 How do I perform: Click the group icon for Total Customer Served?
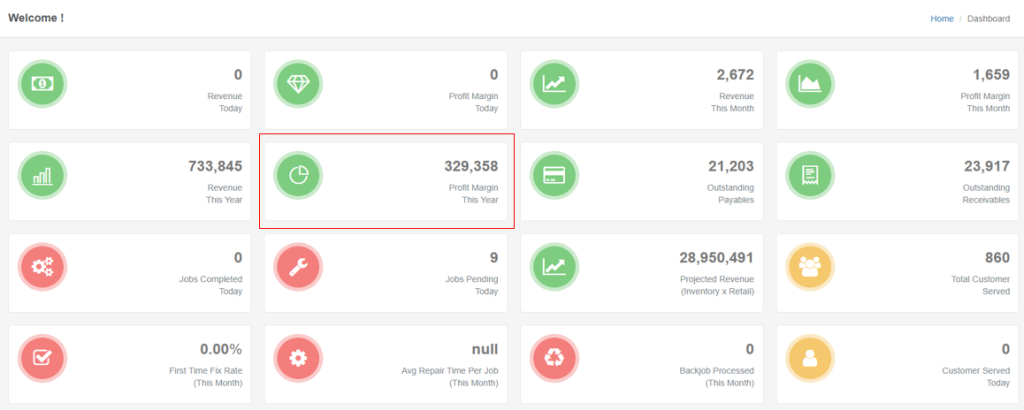(x=811, y=267)
